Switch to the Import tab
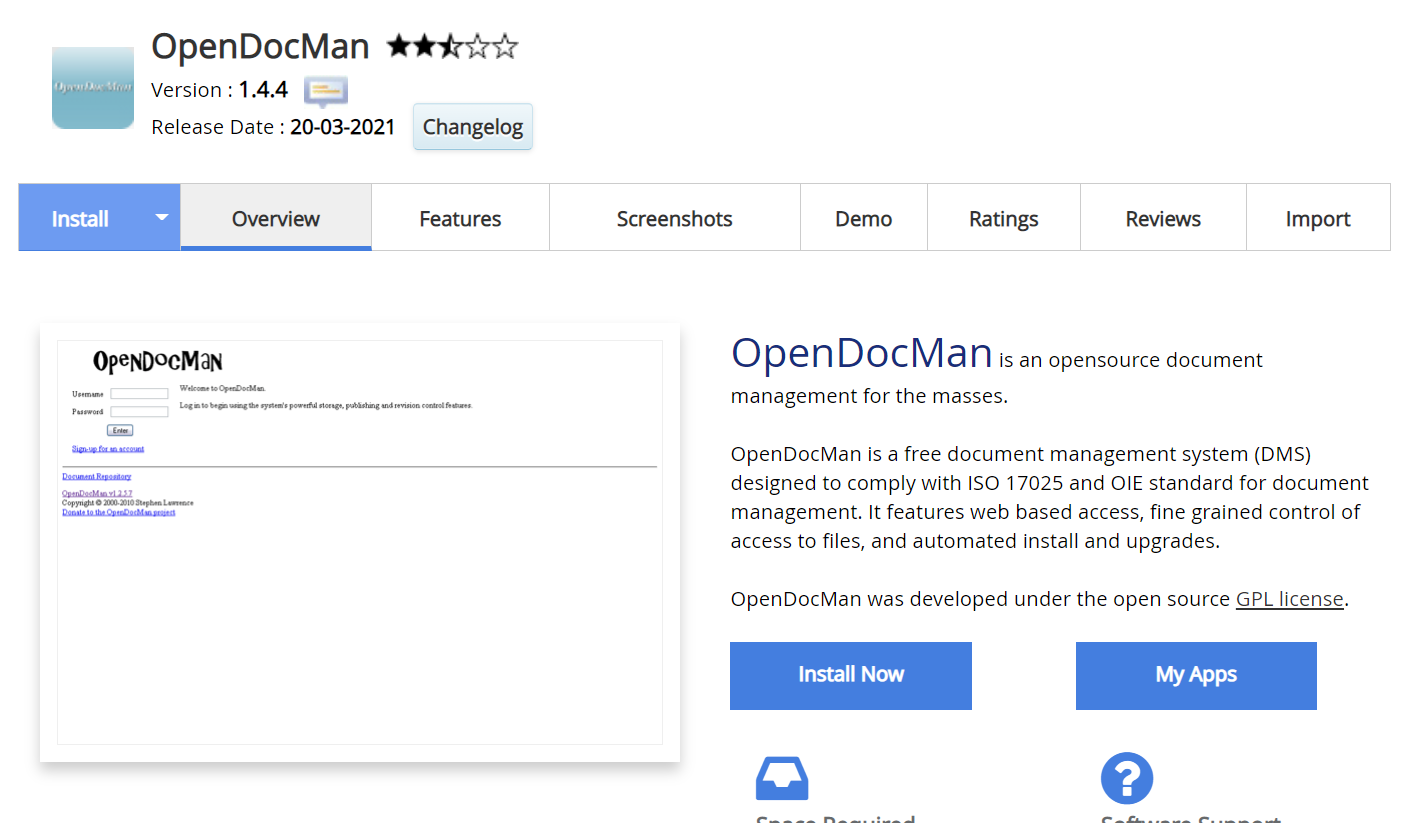Image resolution: width=1417 pixels, height=823 pixels. point(1317,218)
